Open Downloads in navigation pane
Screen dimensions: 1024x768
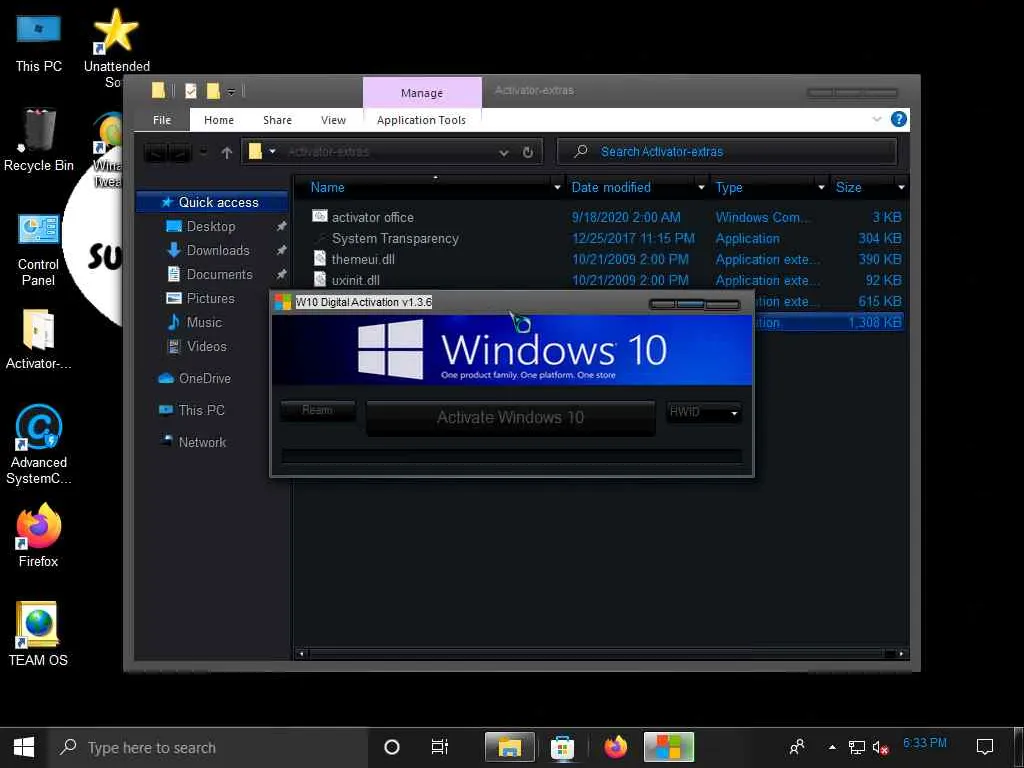click(x=217, y=251)
